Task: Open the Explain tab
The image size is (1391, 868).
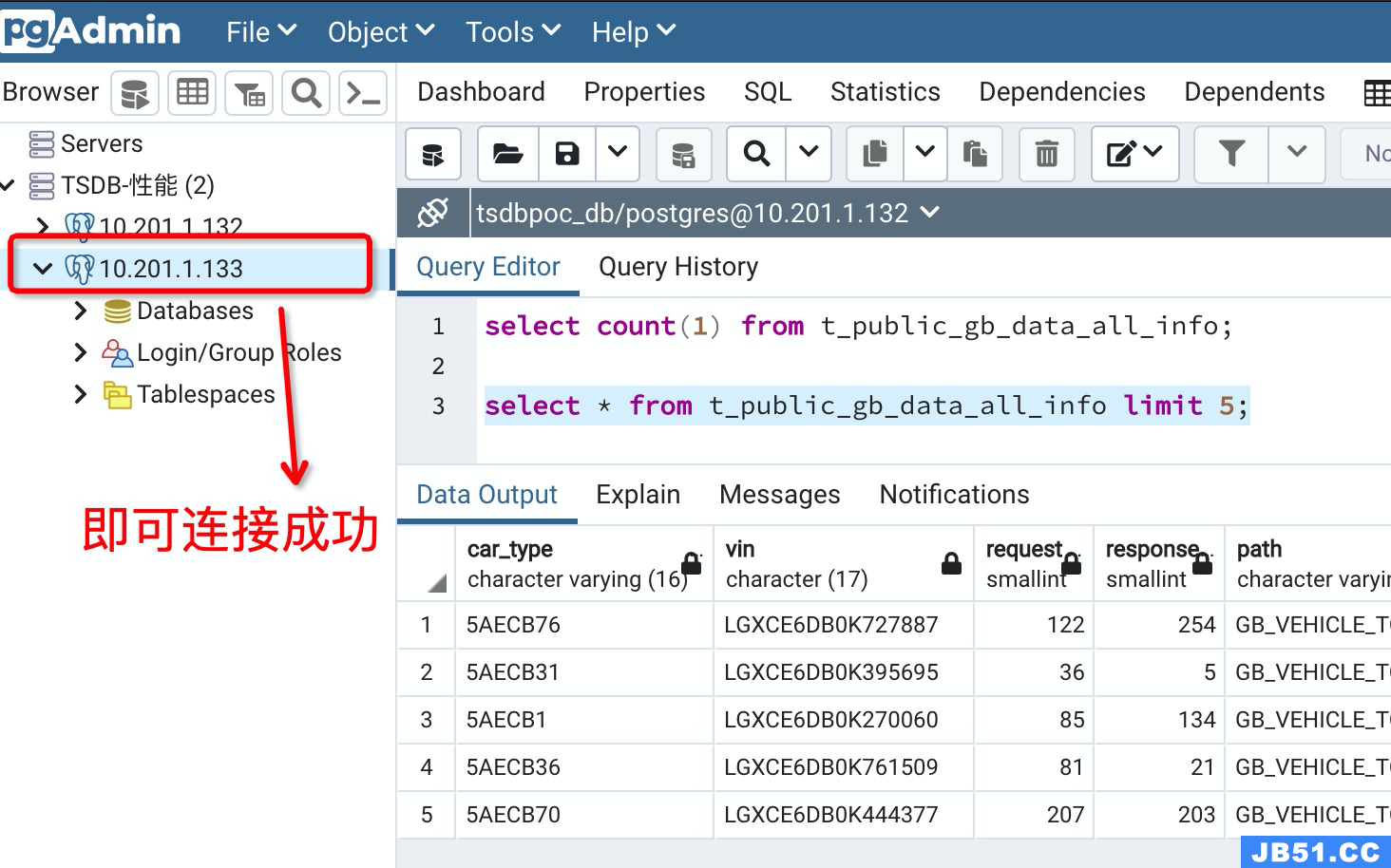Action: point(638,495)
